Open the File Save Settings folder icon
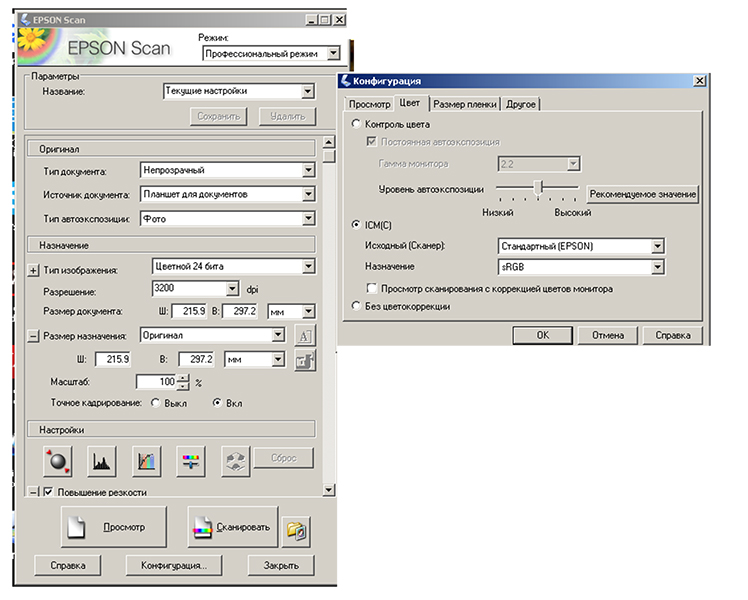The width and height of the screenshot is (748, 600). (x=296, y=530)
